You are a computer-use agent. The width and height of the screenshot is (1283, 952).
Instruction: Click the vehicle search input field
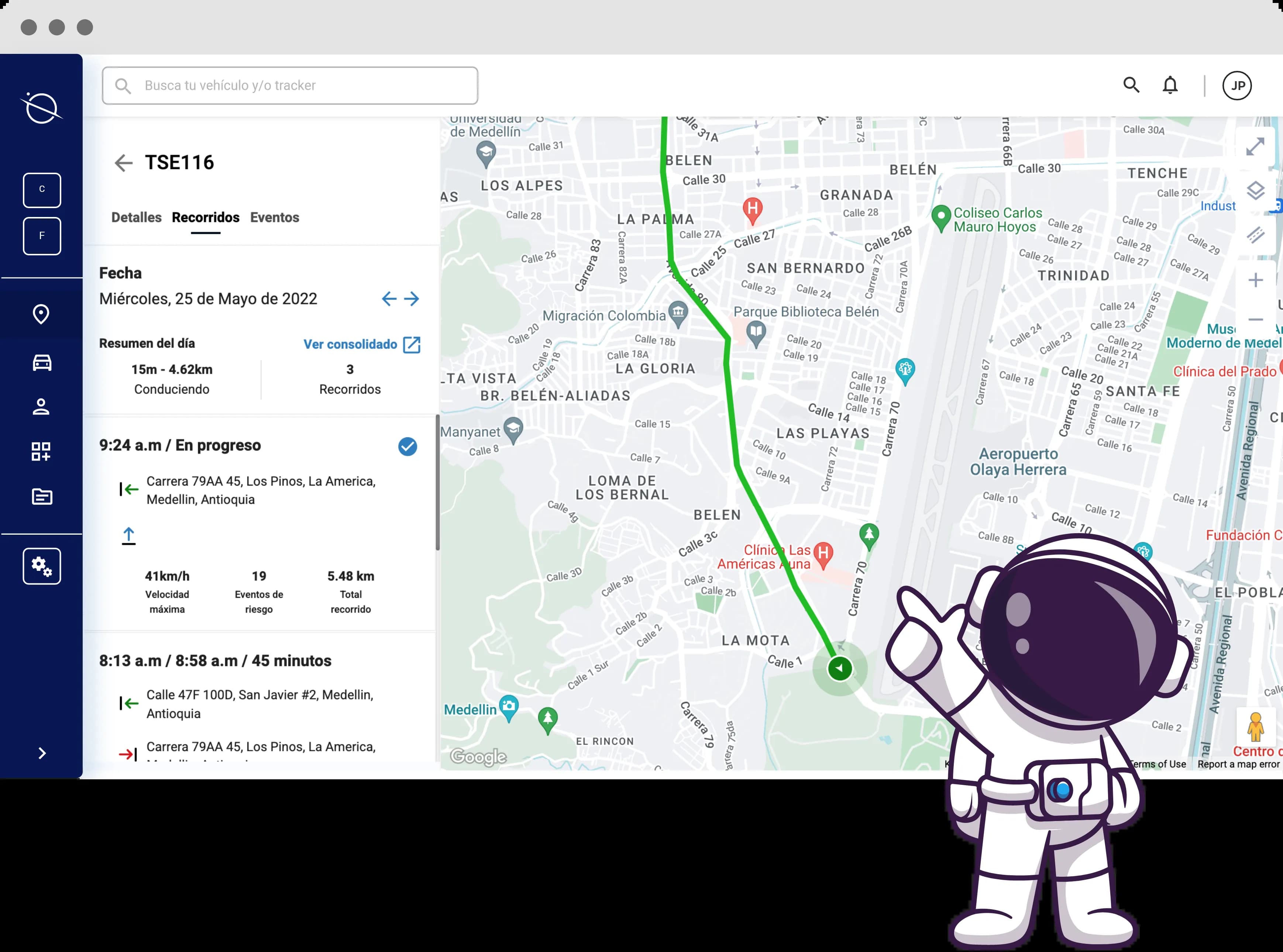pyautogui.click(x=290, y=85)
